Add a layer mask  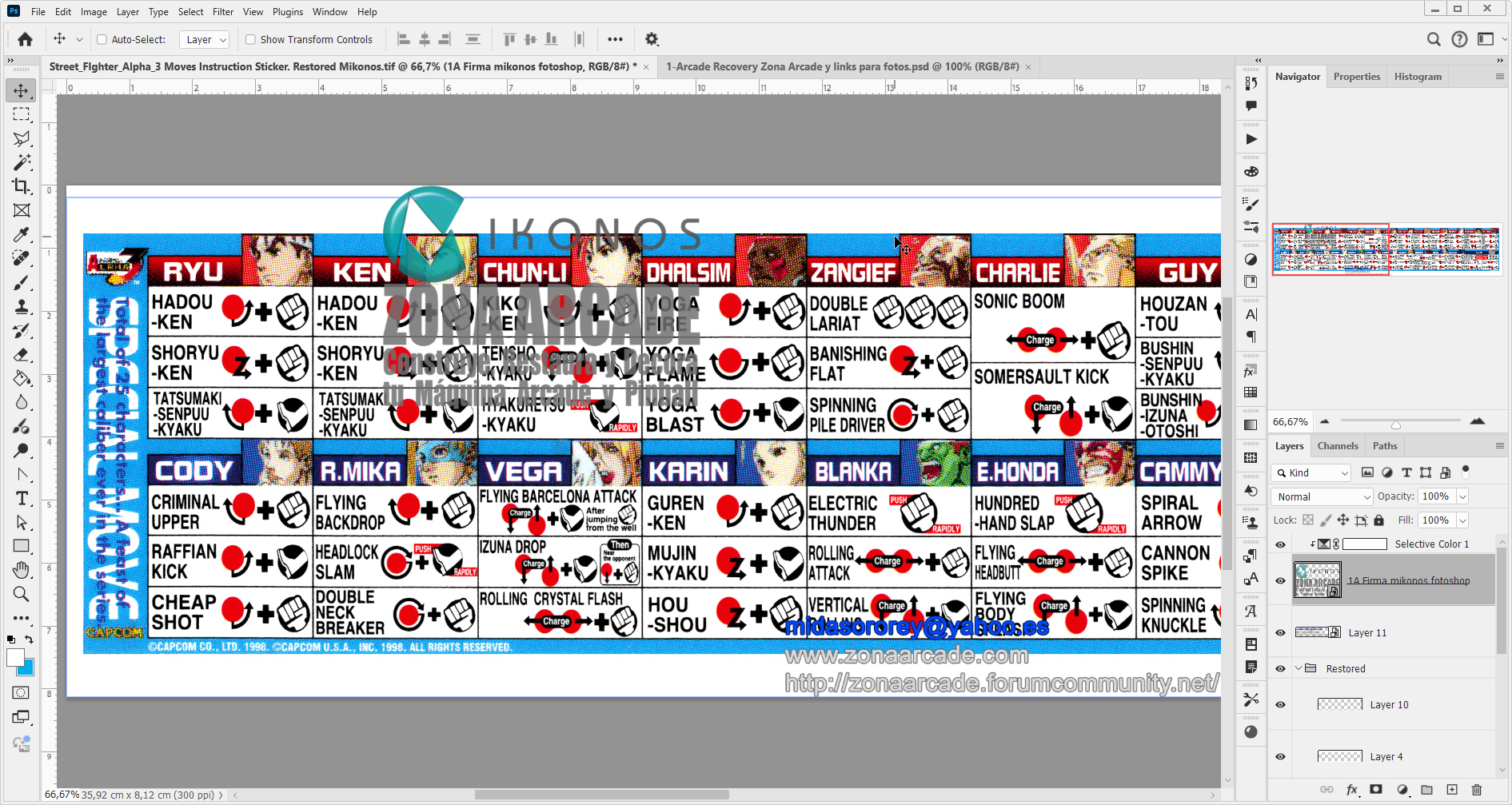(1376, 789)
